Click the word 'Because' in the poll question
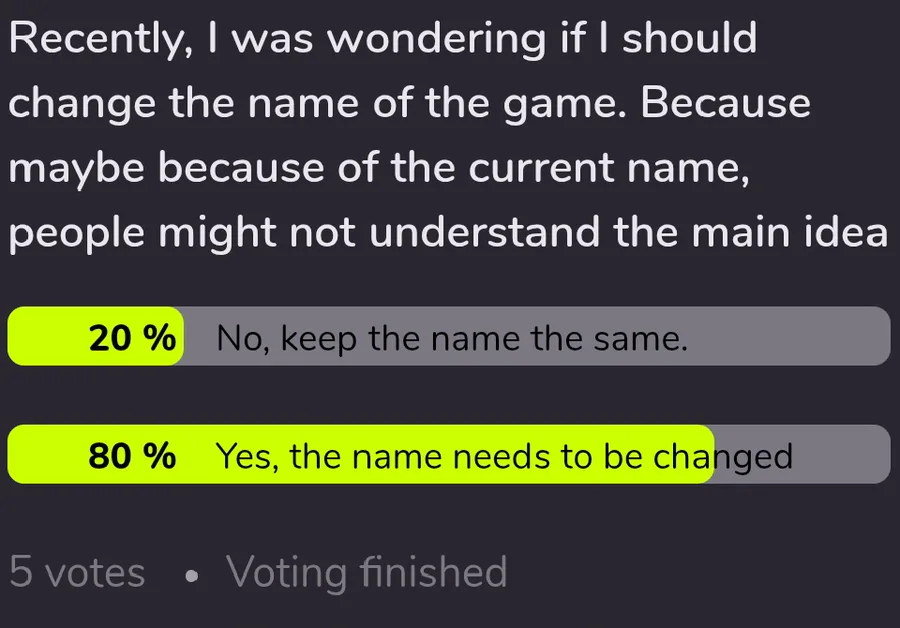Image resolution: width=900 pixels, height=628 pixels. click(726, 103)
